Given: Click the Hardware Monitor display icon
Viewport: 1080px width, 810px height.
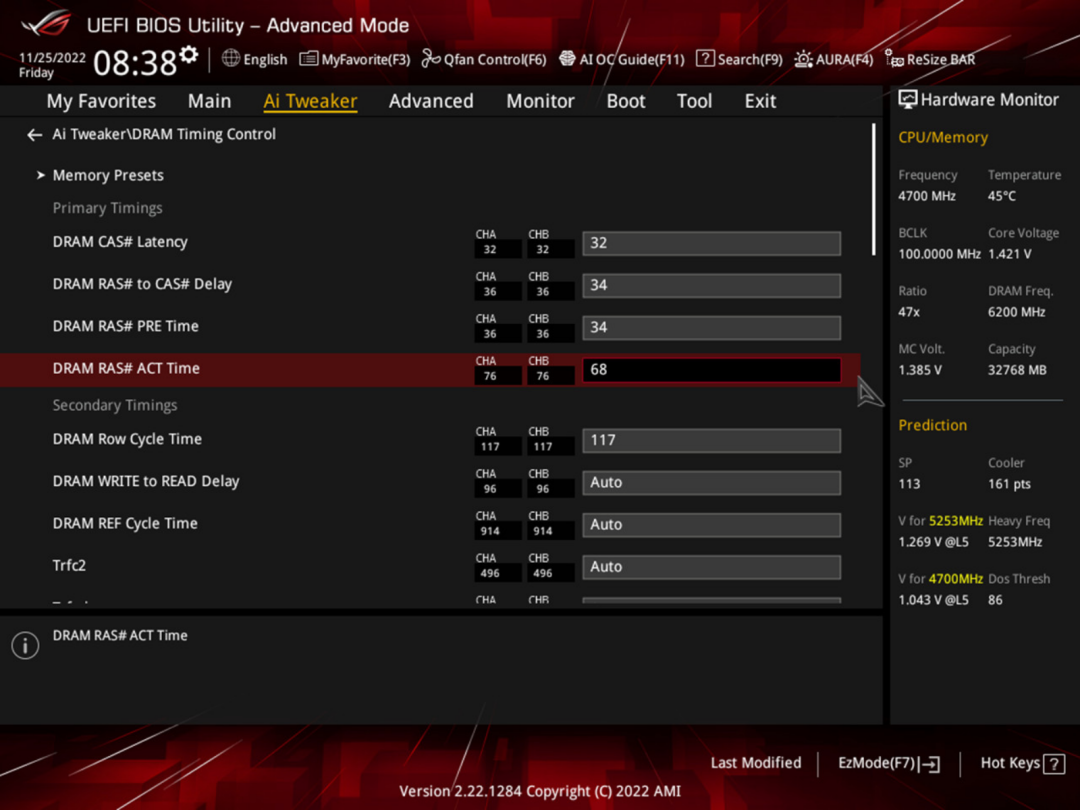Looking at the screenshot, I should click(x=908, y=100).
